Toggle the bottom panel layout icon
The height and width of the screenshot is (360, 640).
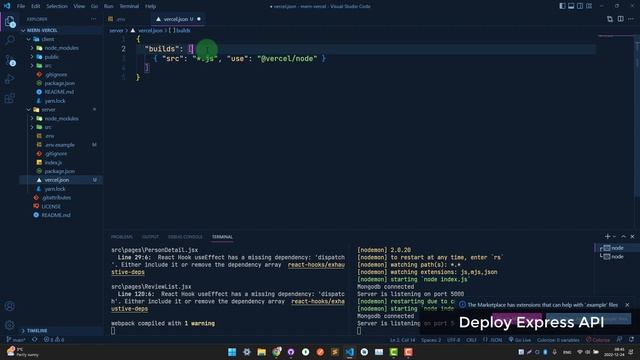(x=571, y=6)
